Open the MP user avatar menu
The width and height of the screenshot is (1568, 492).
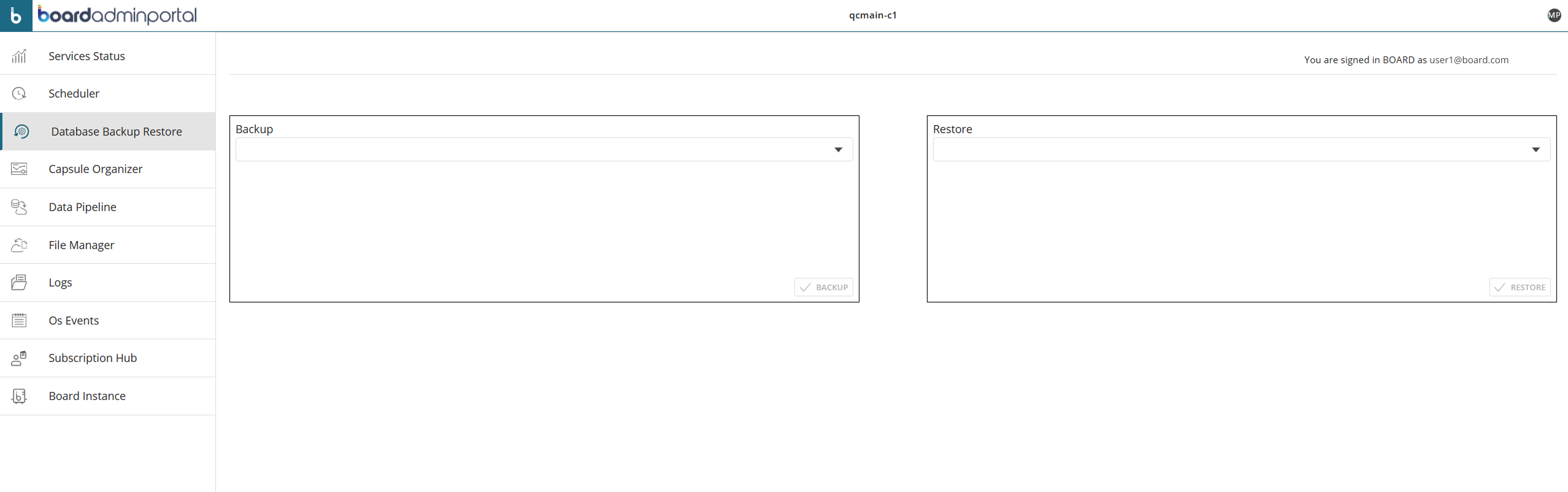[x=1554, y=15]
